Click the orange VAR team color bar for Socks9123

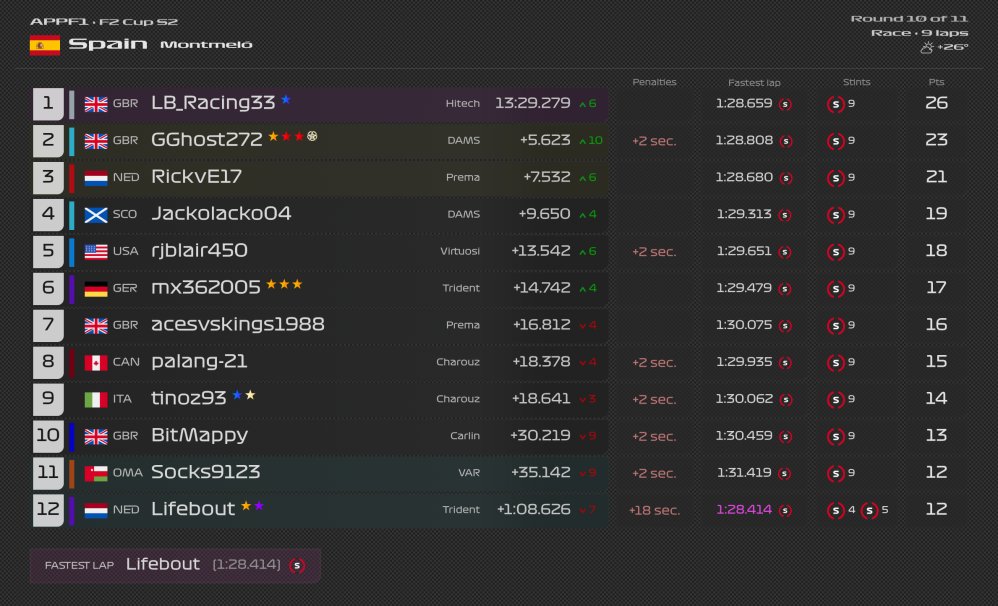click(72, 474)
